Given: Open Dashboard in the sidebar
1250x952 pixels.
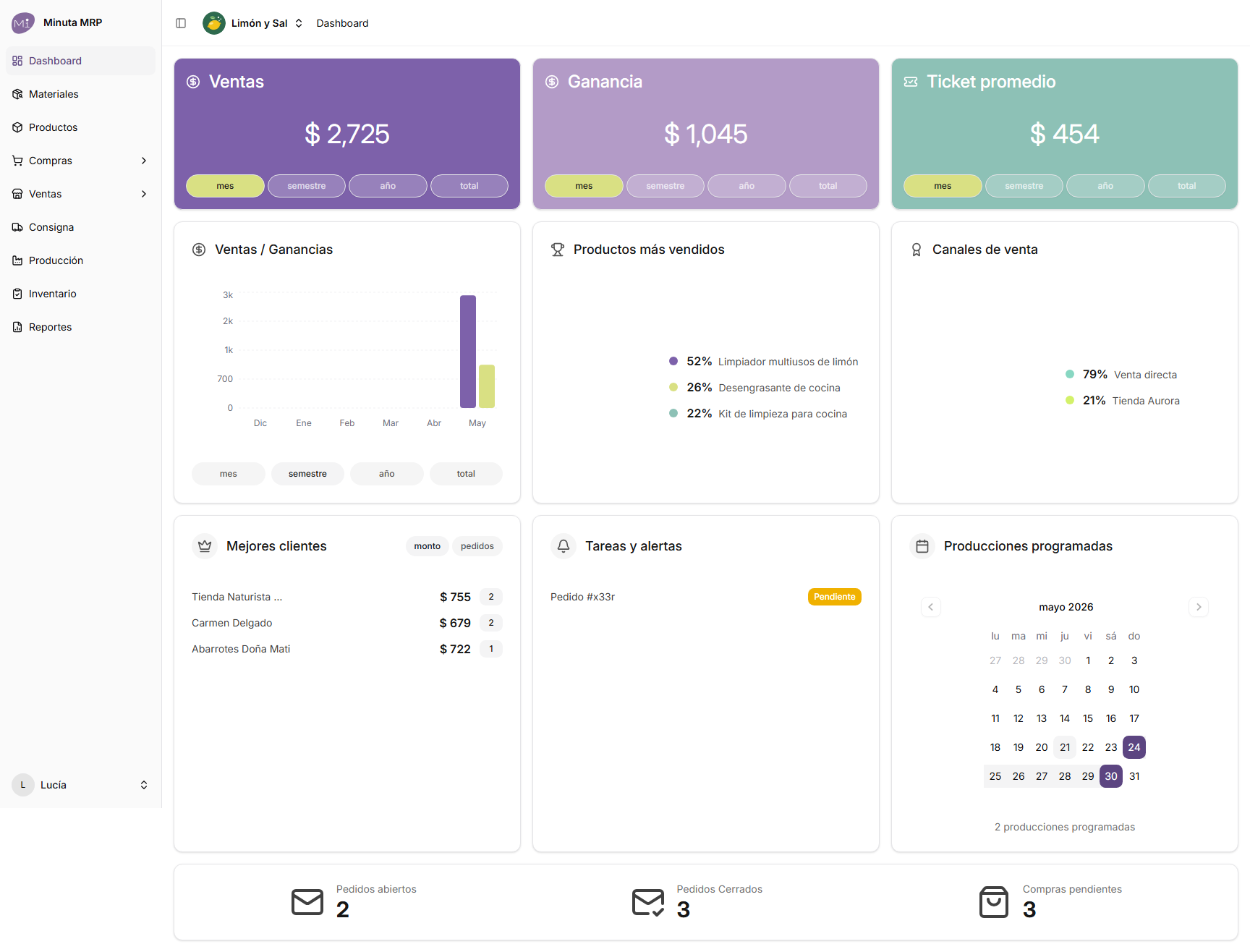Looking at the screenshot, I should 80,61.
